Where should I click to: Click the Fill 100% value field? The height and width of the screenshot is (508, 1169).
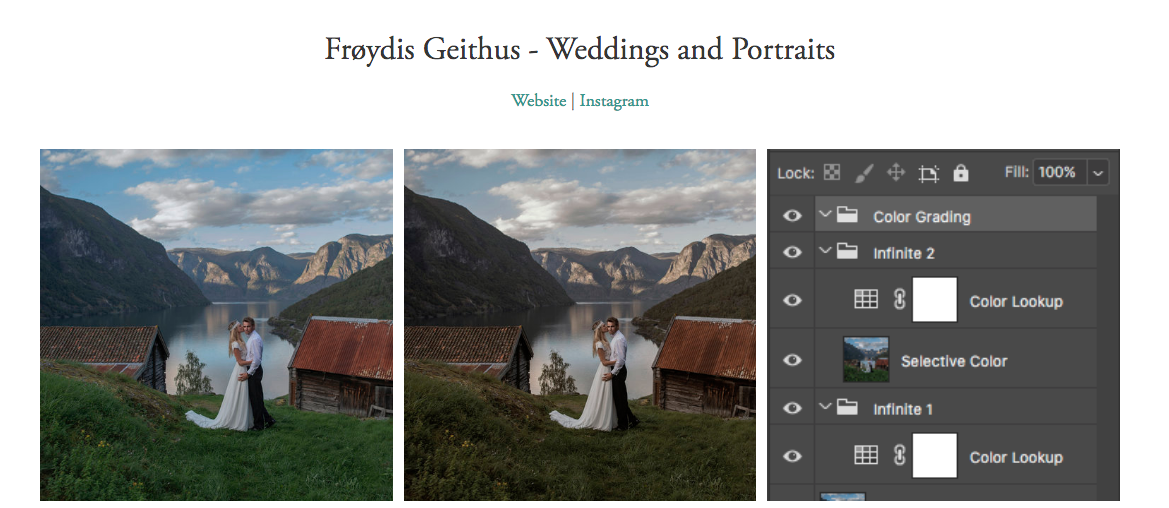[x=1060, y=172]
